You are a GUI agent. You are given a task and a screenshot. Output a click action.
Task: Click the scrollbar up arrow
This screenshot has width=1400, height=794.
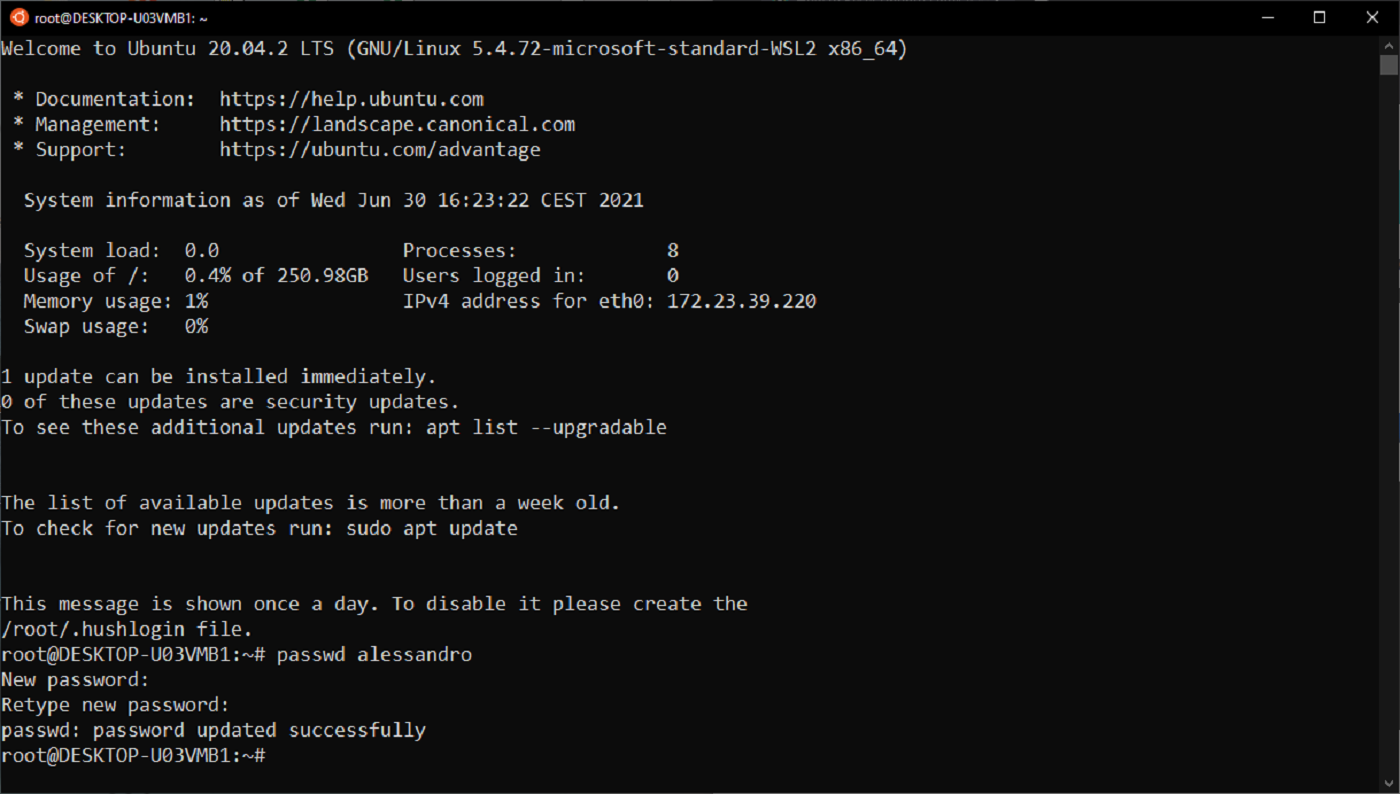point(1390,43)
